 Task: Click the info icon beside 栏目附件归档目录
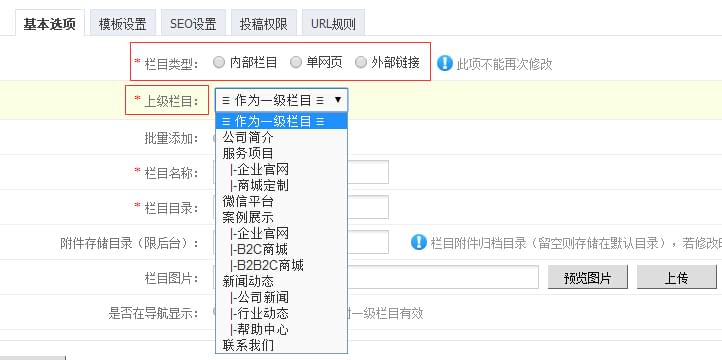click(419, 242)
